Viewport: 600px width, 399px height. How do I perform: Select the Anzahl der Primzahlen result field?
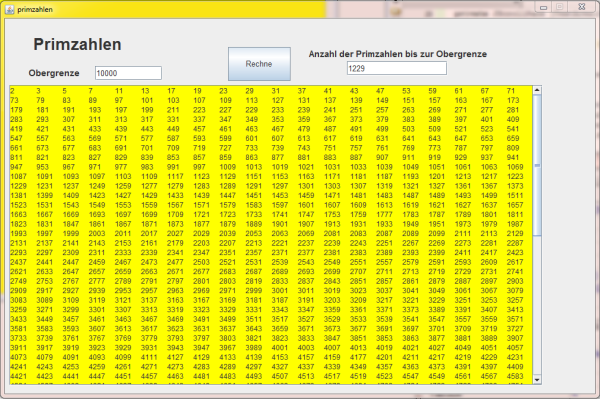coord(396,68)
